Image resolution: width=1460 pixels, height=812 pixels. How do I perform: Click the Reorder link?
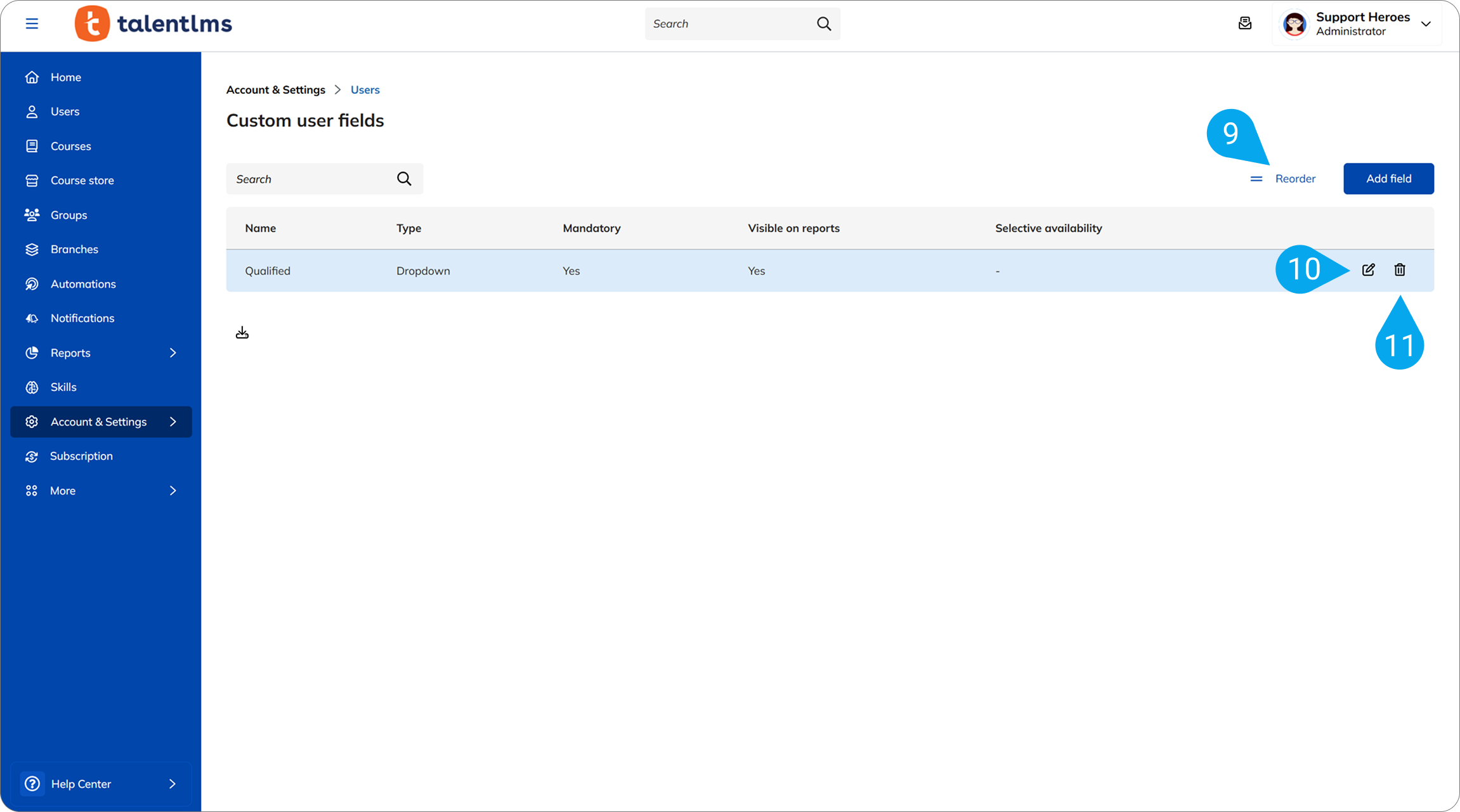click(x=1294, y=179)
